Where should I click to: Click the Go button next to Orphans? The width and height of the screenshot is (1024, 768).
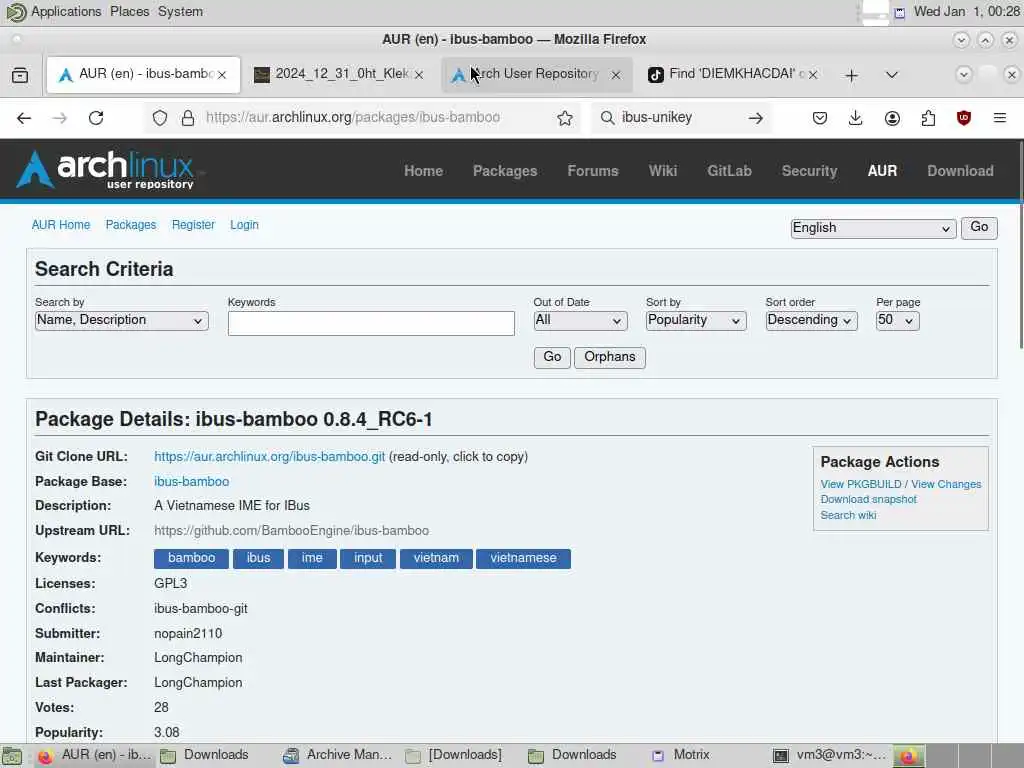(552, 357)
